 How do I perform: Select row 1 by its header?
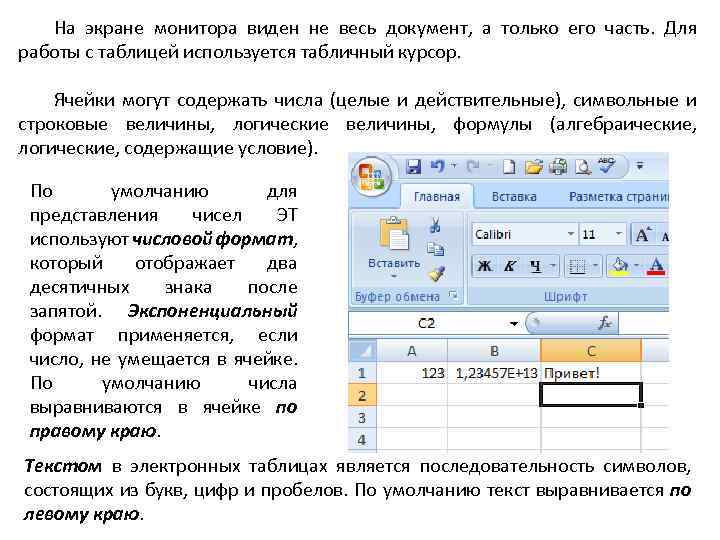coord(362,373)
